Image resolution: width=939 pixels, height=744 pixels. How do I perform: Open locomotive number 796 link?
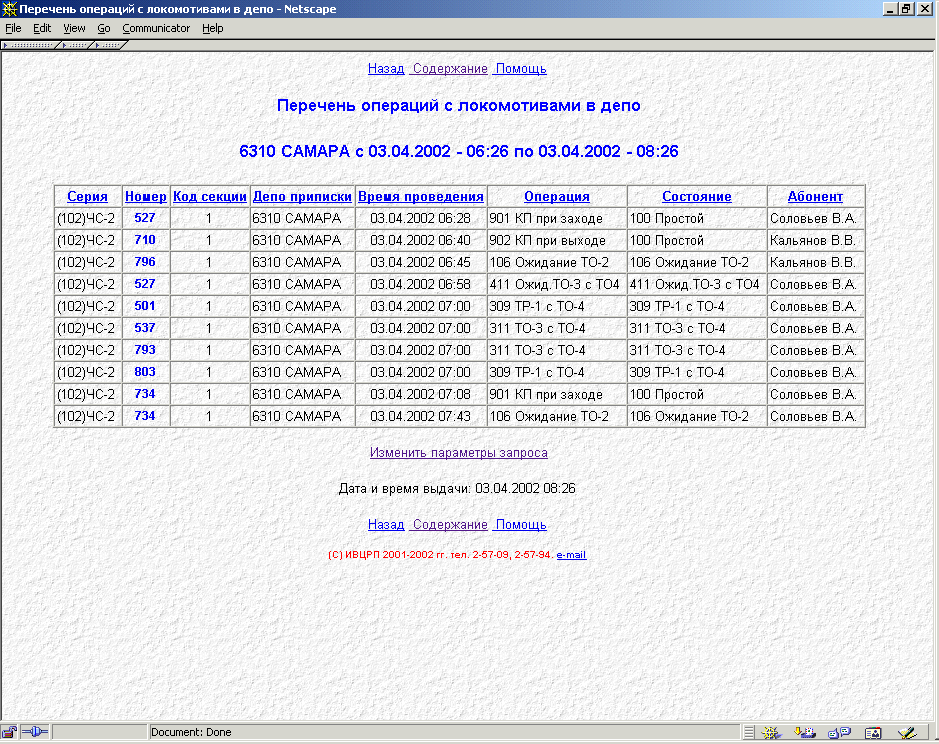[x=145, y=262]
